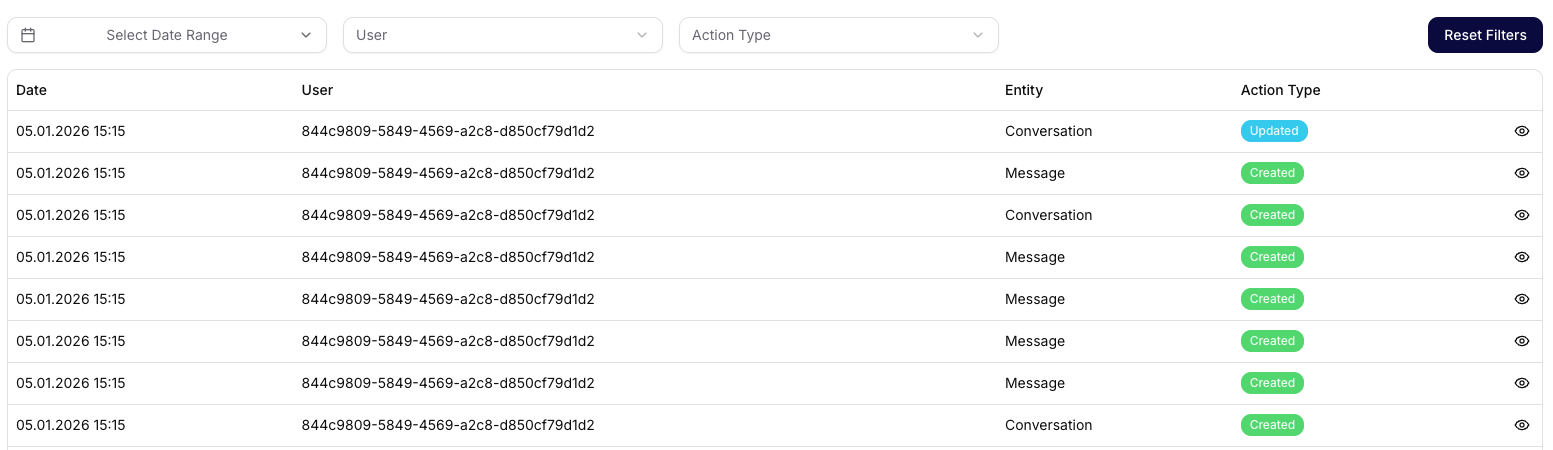Click eye icon of the second Message row

1522,257
